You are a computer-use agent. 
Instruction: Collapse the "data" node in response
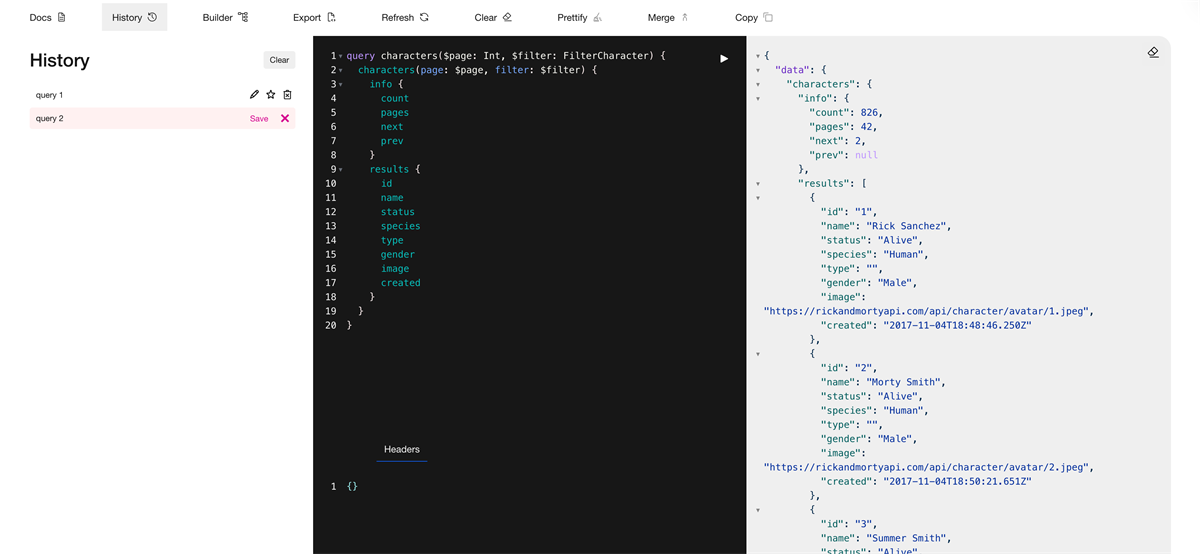(758, 70)
